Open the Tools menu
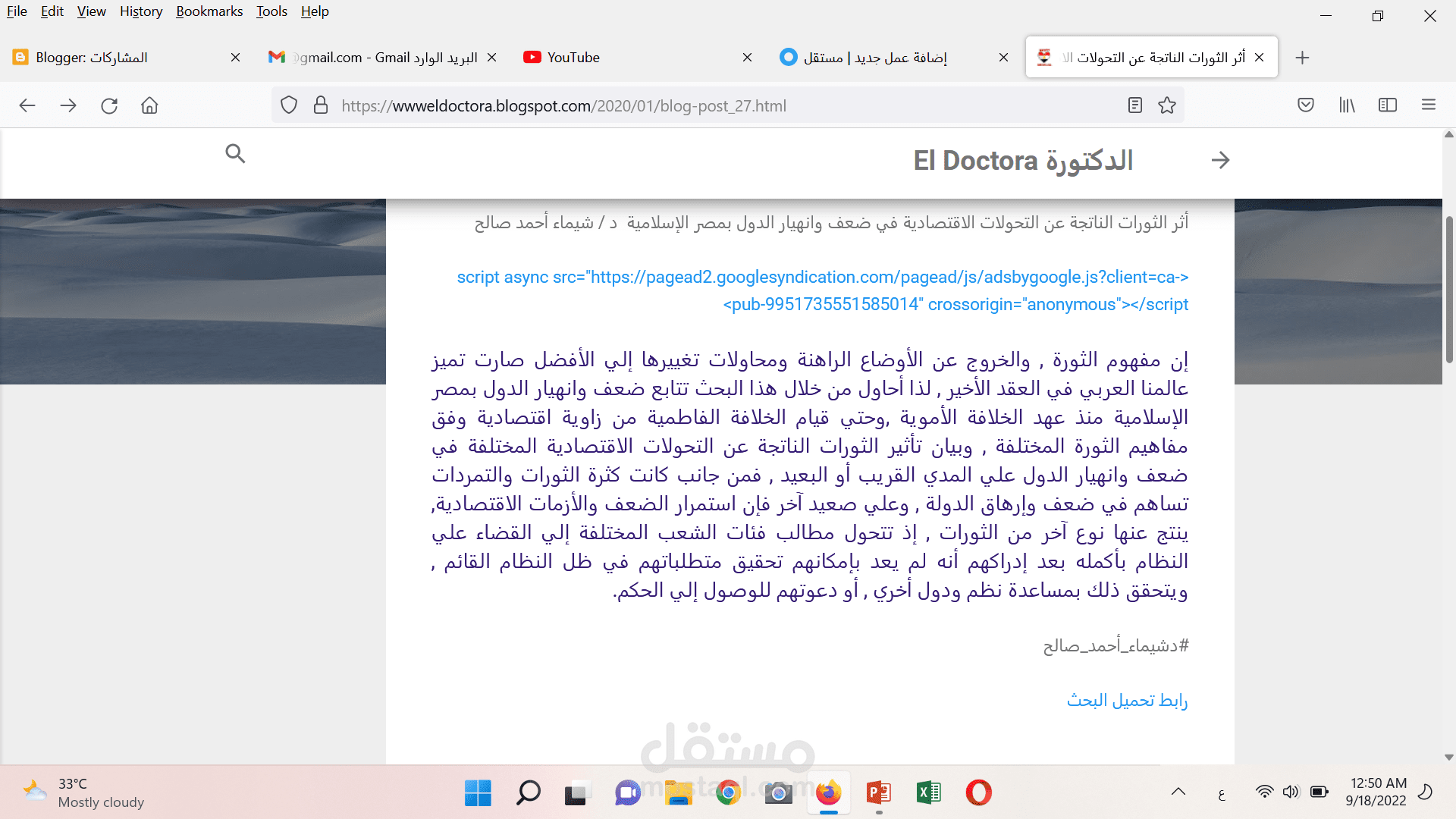The image size is (1456, 819). [x=271, y=11]
